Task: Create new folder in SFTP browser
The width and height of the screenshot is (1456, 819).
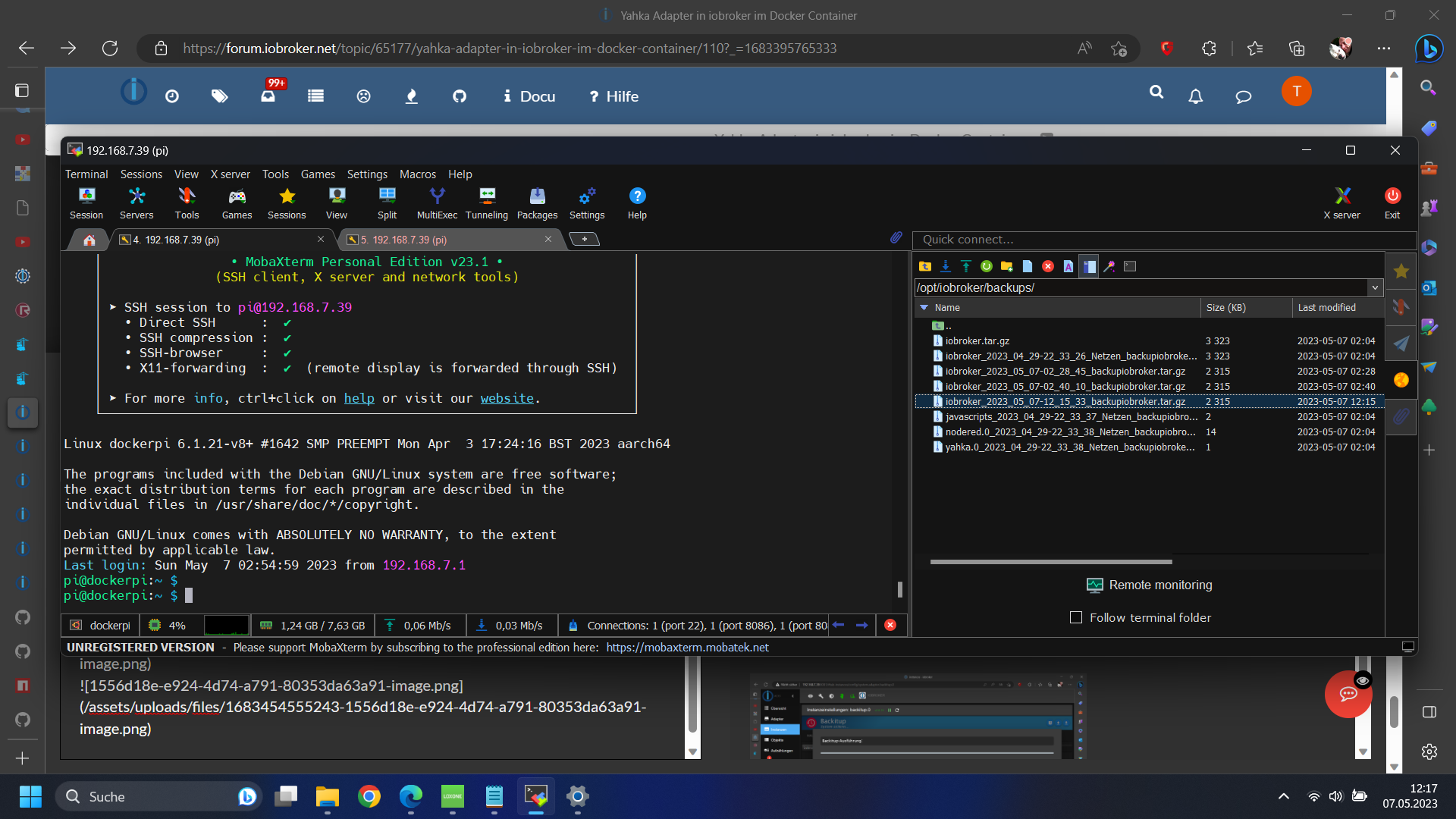Action: click(1006, 266)
